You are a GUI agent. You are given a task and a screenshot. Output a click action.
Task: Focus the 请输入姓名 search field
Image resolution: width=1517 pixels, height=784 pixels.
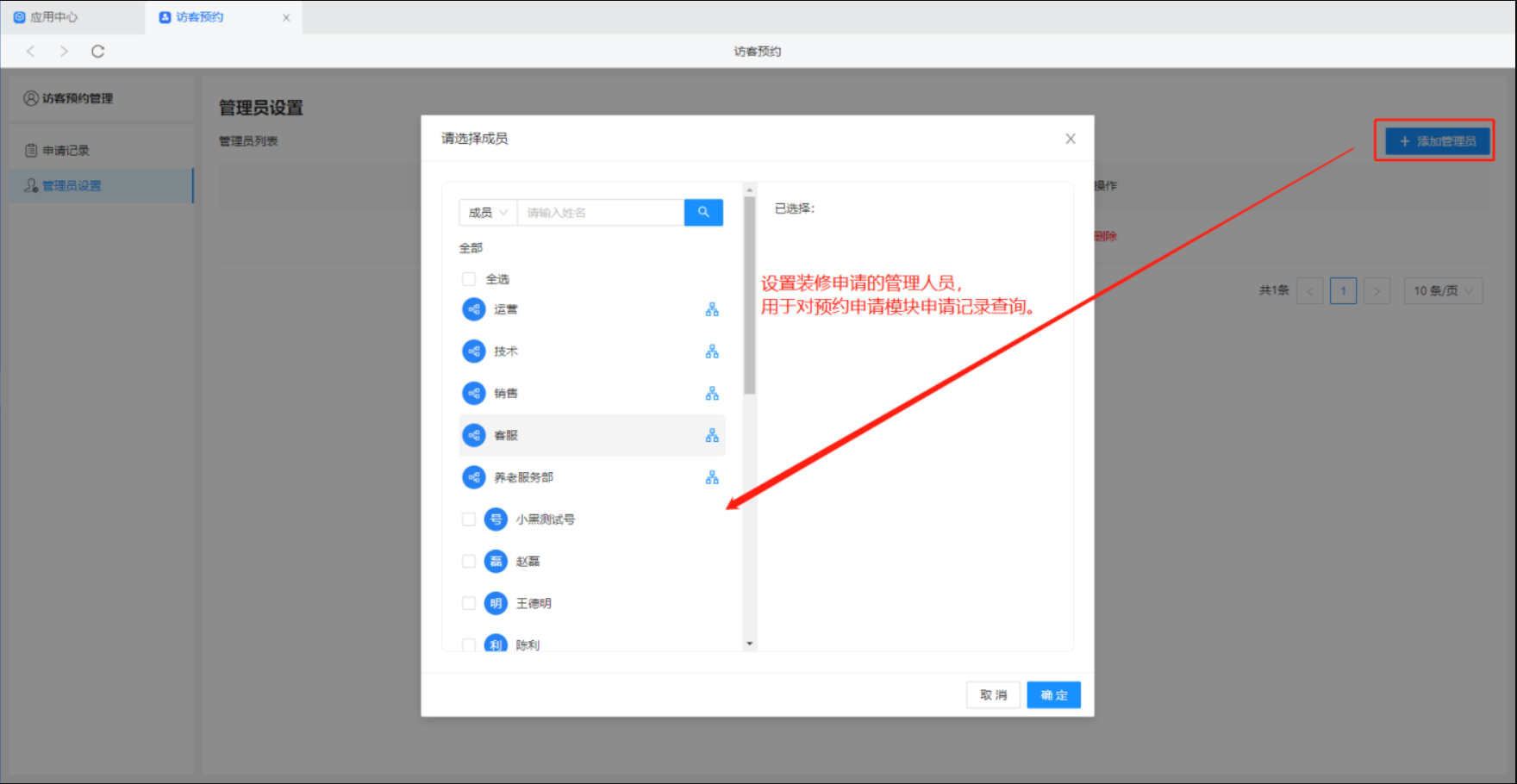coord(600,213)
